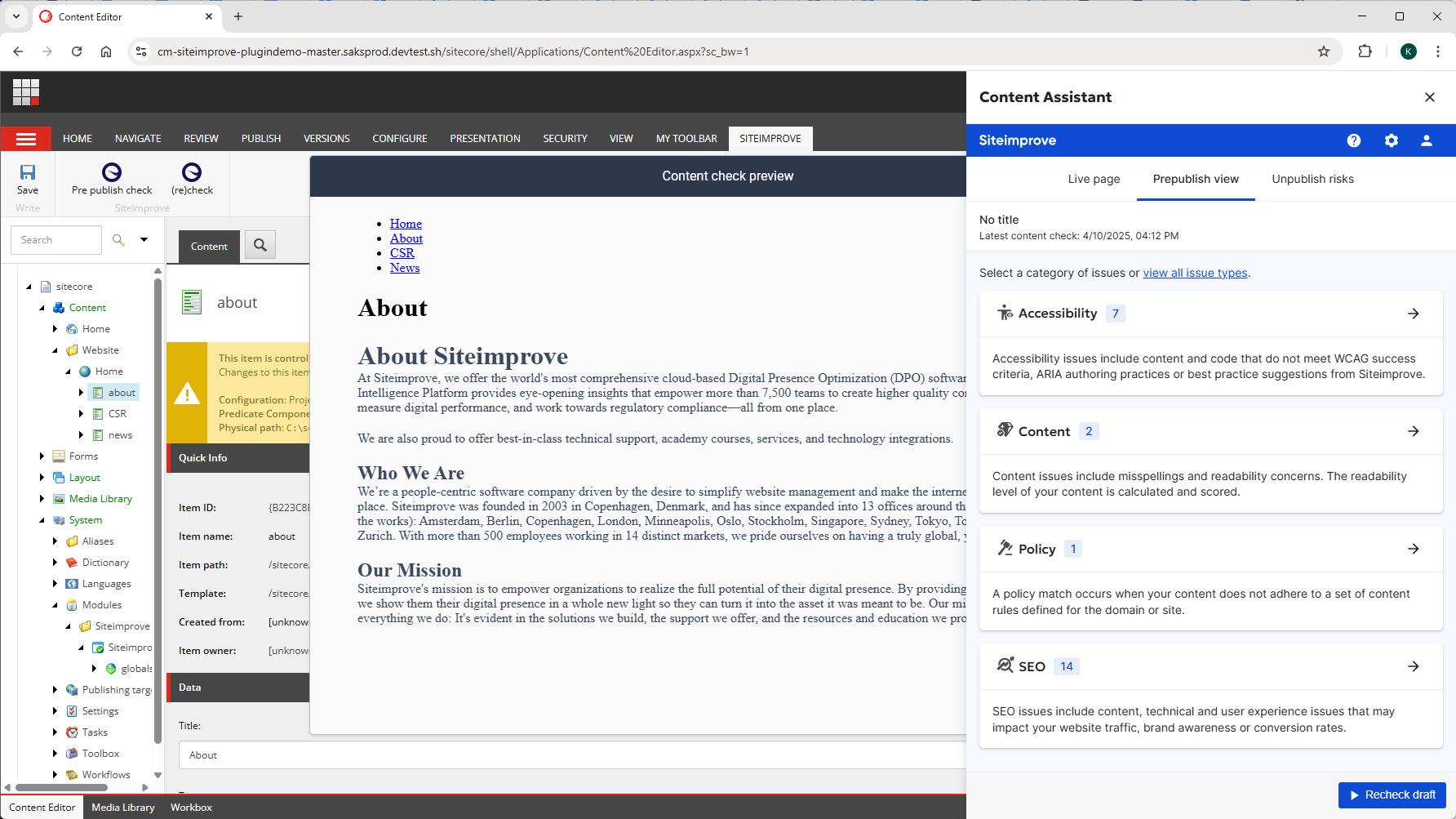Viewport: 1456px width, 819px height.
Task: Click the view all issue types link
Action: [1195, 273]
